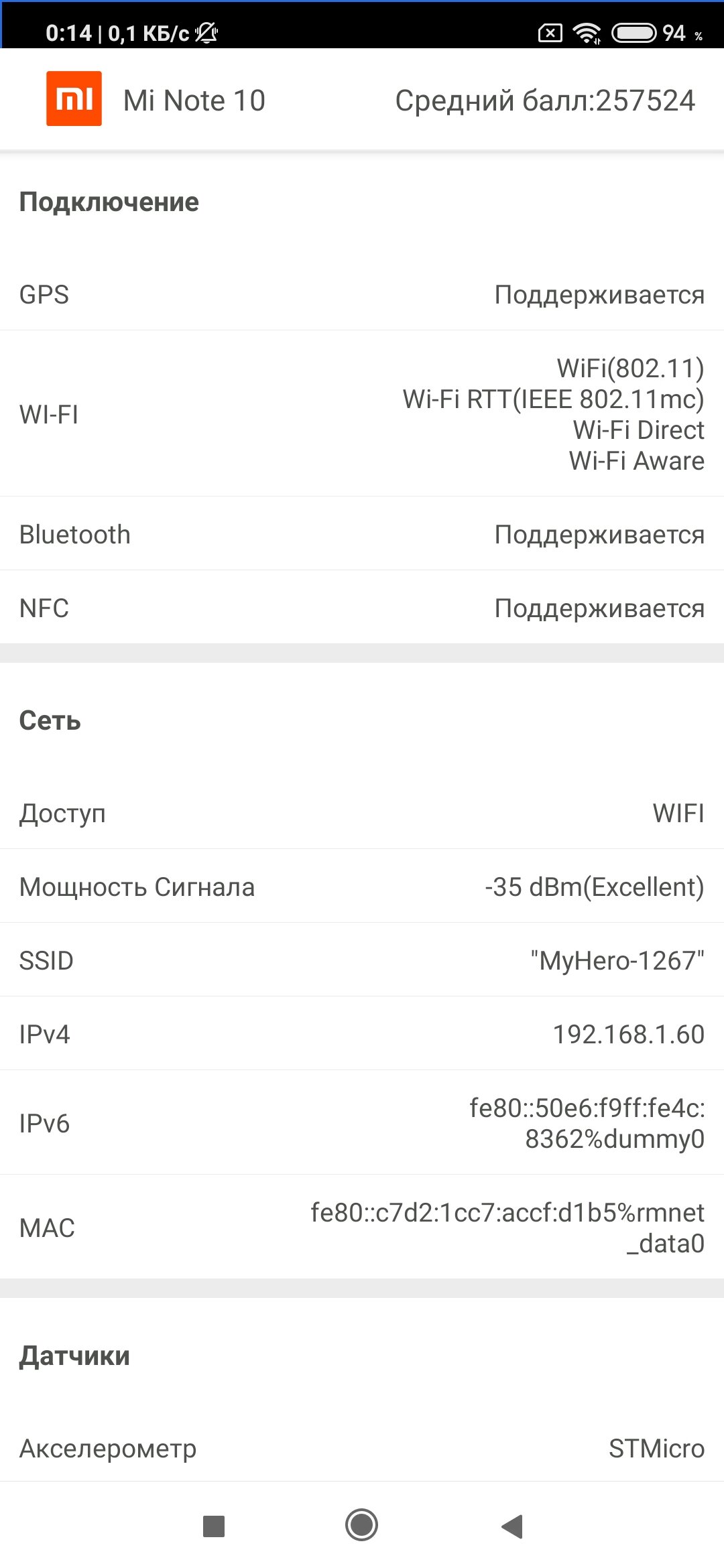Tap the Средний балл:257524 score

pyautogui.click(x=545, y=101)
